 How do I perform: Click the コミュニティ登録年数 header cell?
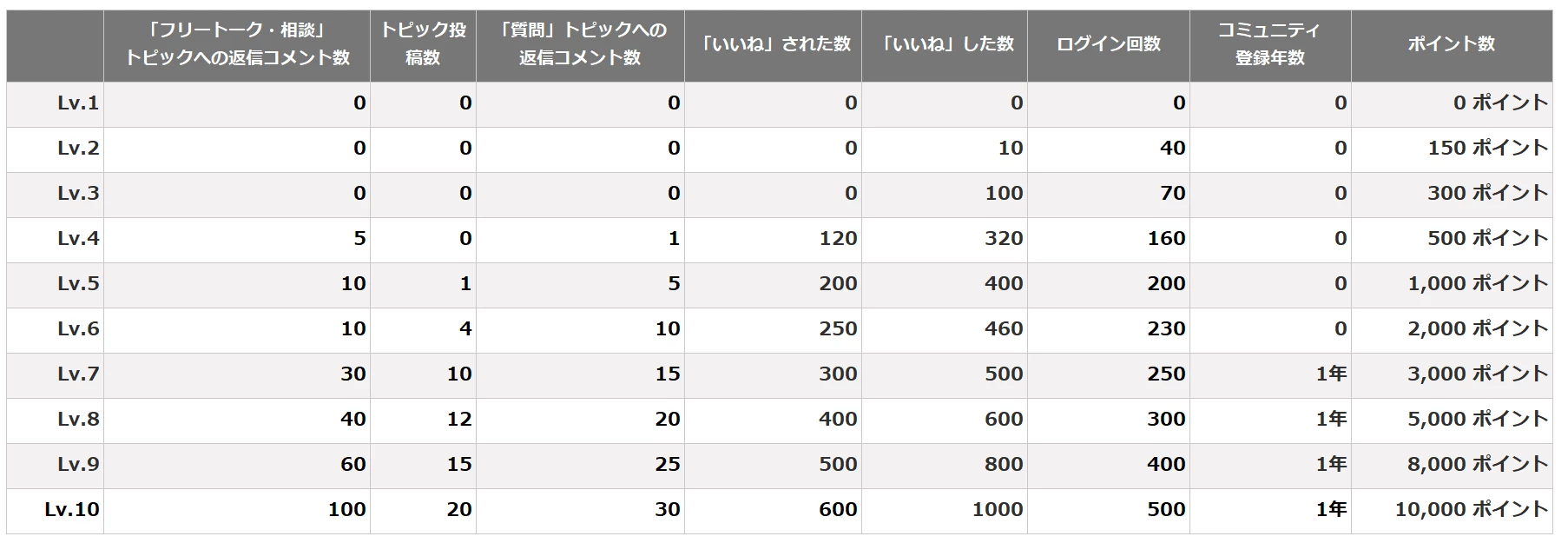click(x=1269, y=43)
